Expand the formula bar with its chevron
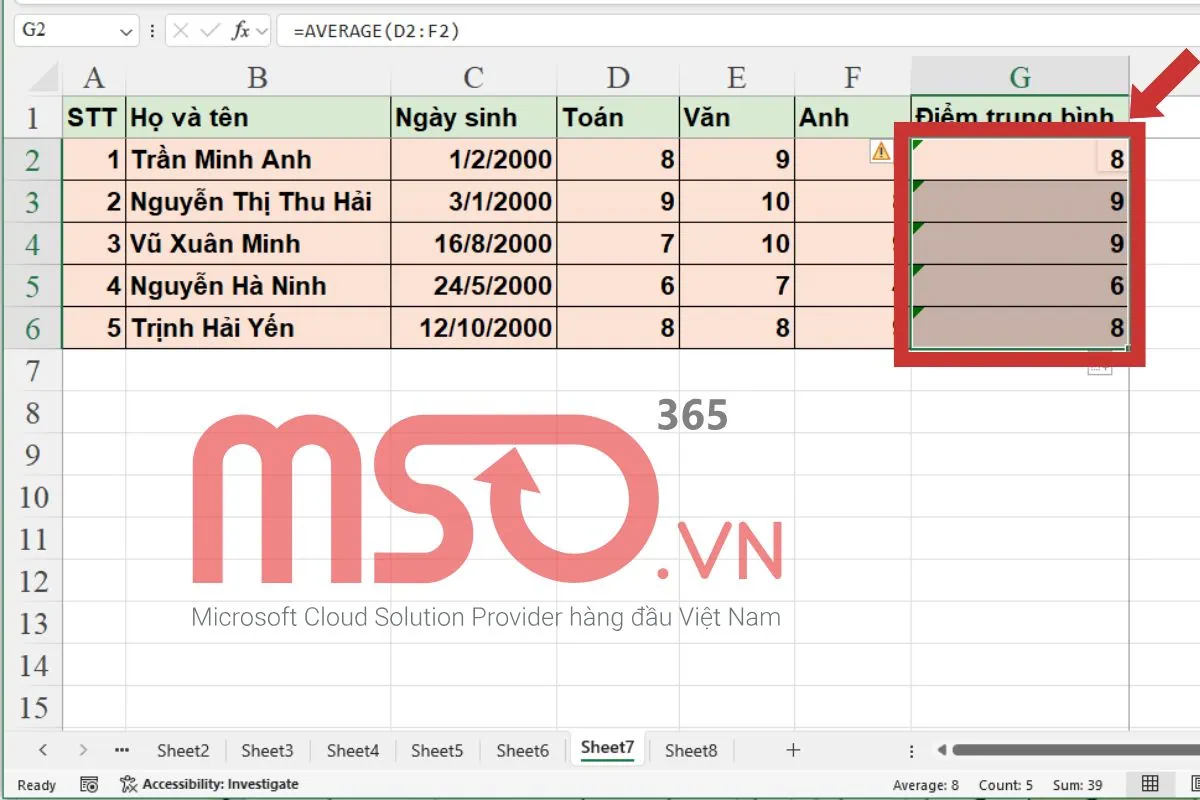Image resolution: width=1200 pixels, height=800 pixels. (x=262, y=30)
